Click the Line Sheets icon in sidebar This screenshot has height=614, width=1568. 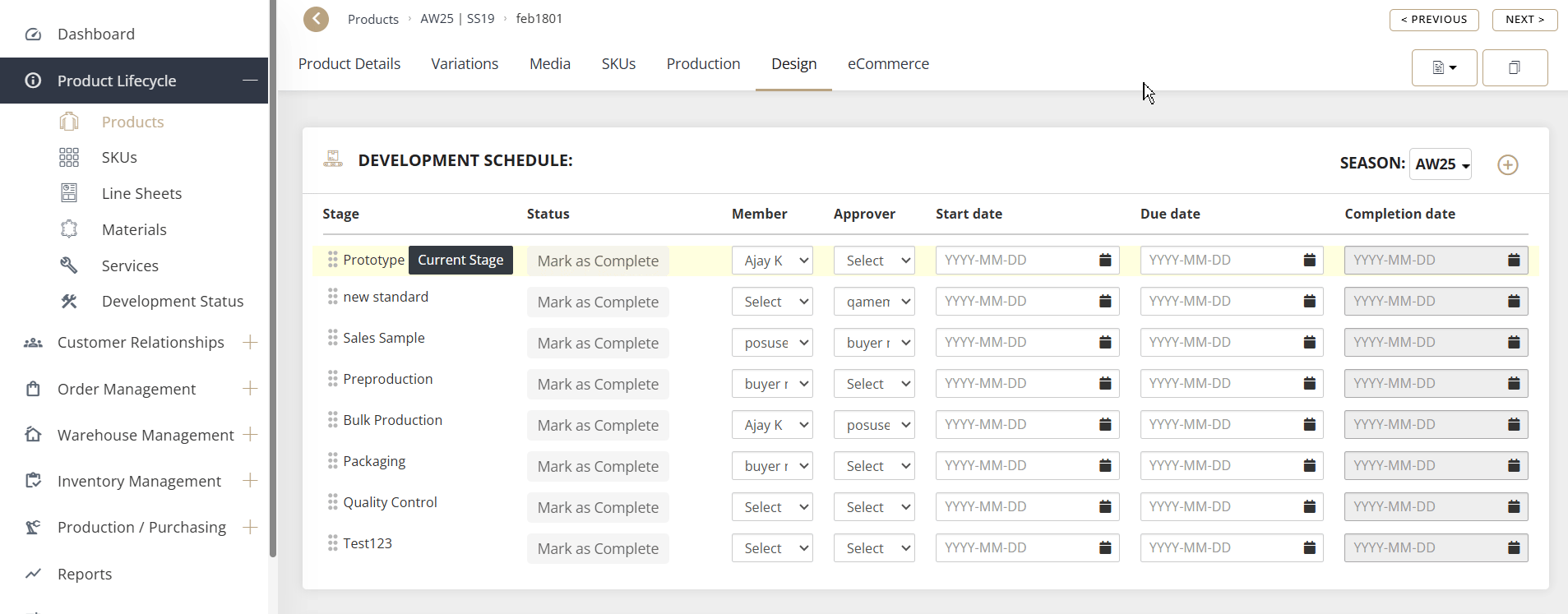click(x=69, y=193)
